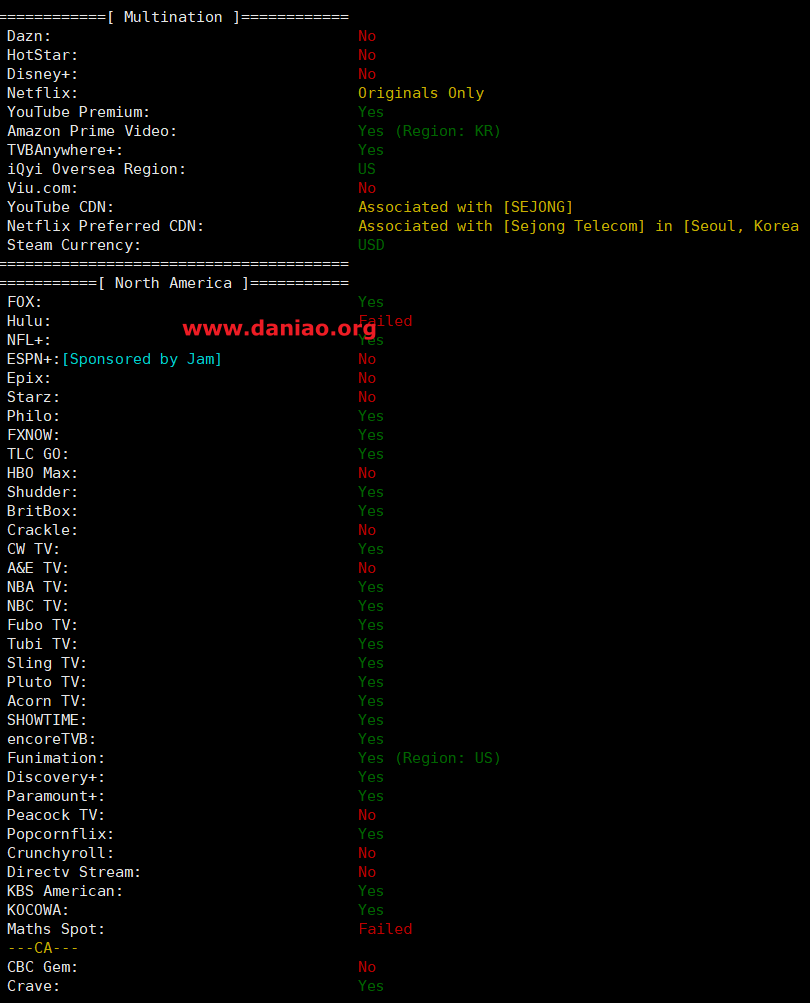Click the 'NBA TV:' row label

tap(38, 587)
